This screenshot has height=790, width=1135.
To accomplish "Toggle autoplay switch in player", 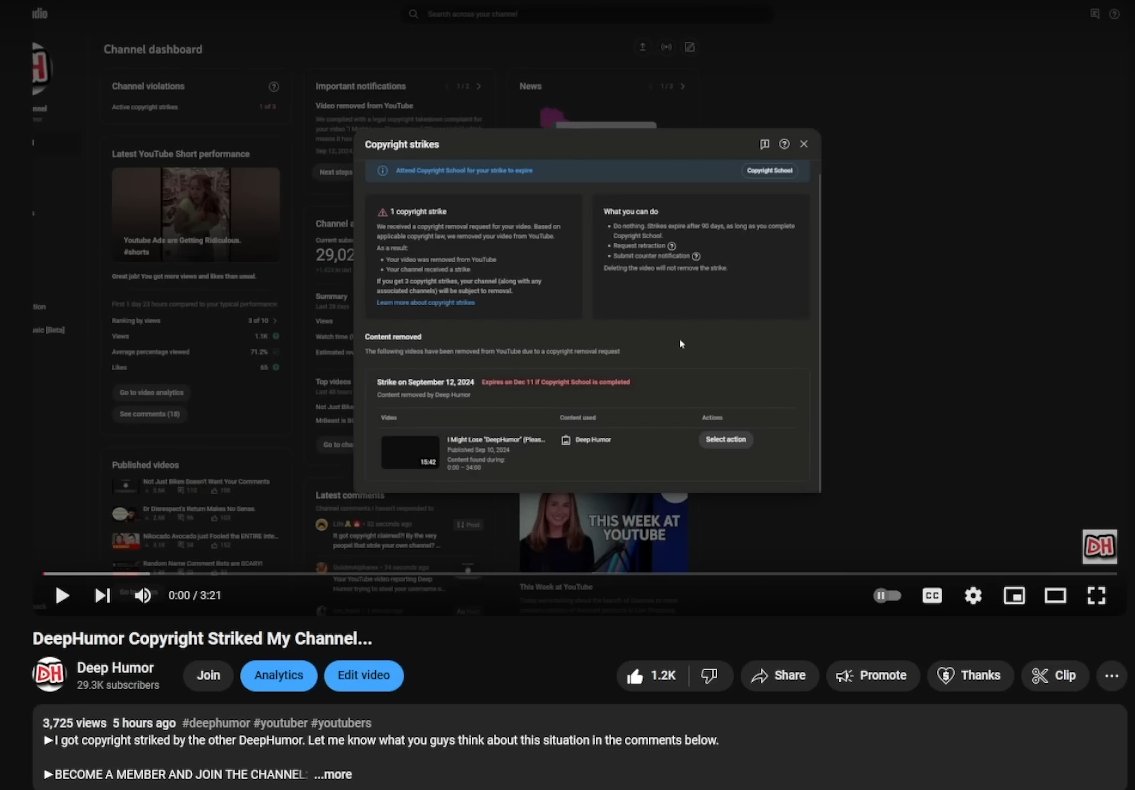I will pyautogui.click(x=887, y=595).
